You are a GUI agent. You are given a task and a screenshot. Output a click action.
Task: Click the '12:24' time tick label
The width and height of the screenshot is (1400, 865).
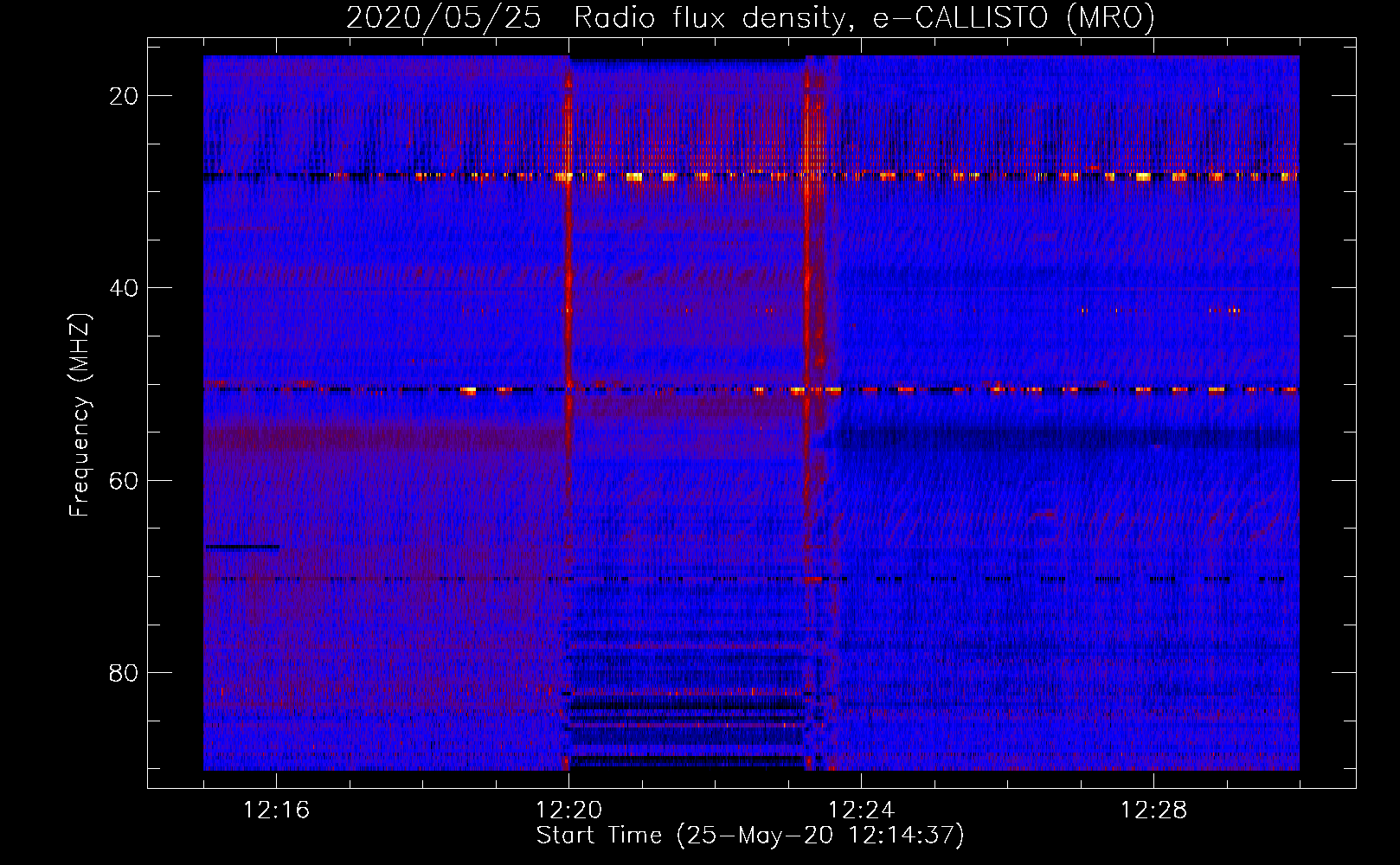click(861, 811)
